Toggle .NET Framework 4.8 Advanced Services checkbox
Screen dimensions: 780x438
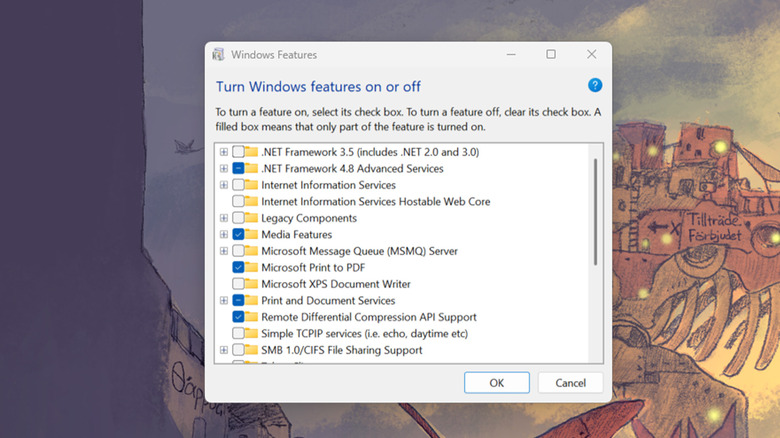click(x=238, y=168)
